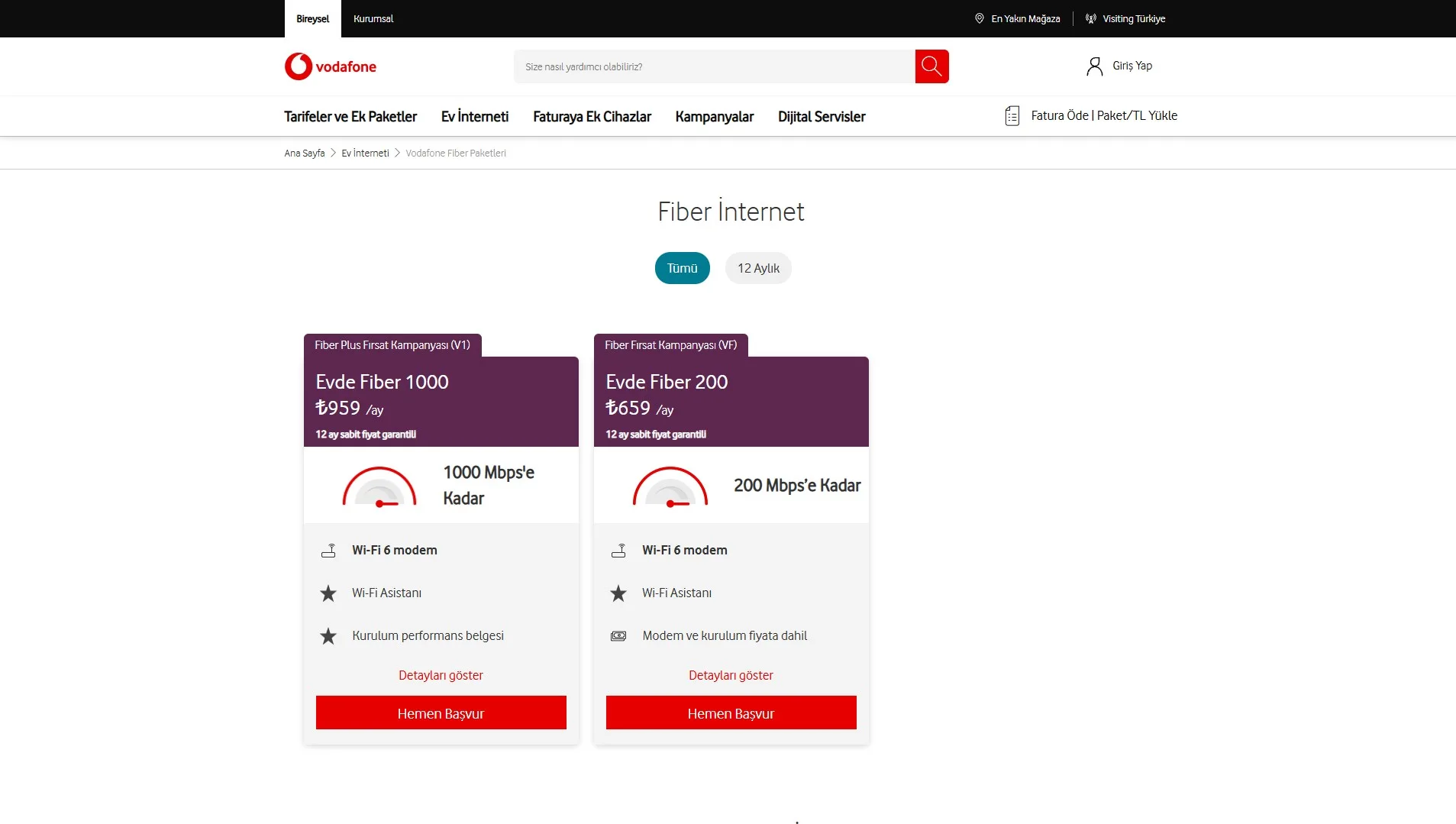Open the Visiting Türkiye link
Image resolution: width=1456 pixels, height=824 pixels.
[x=1134, y=19]
